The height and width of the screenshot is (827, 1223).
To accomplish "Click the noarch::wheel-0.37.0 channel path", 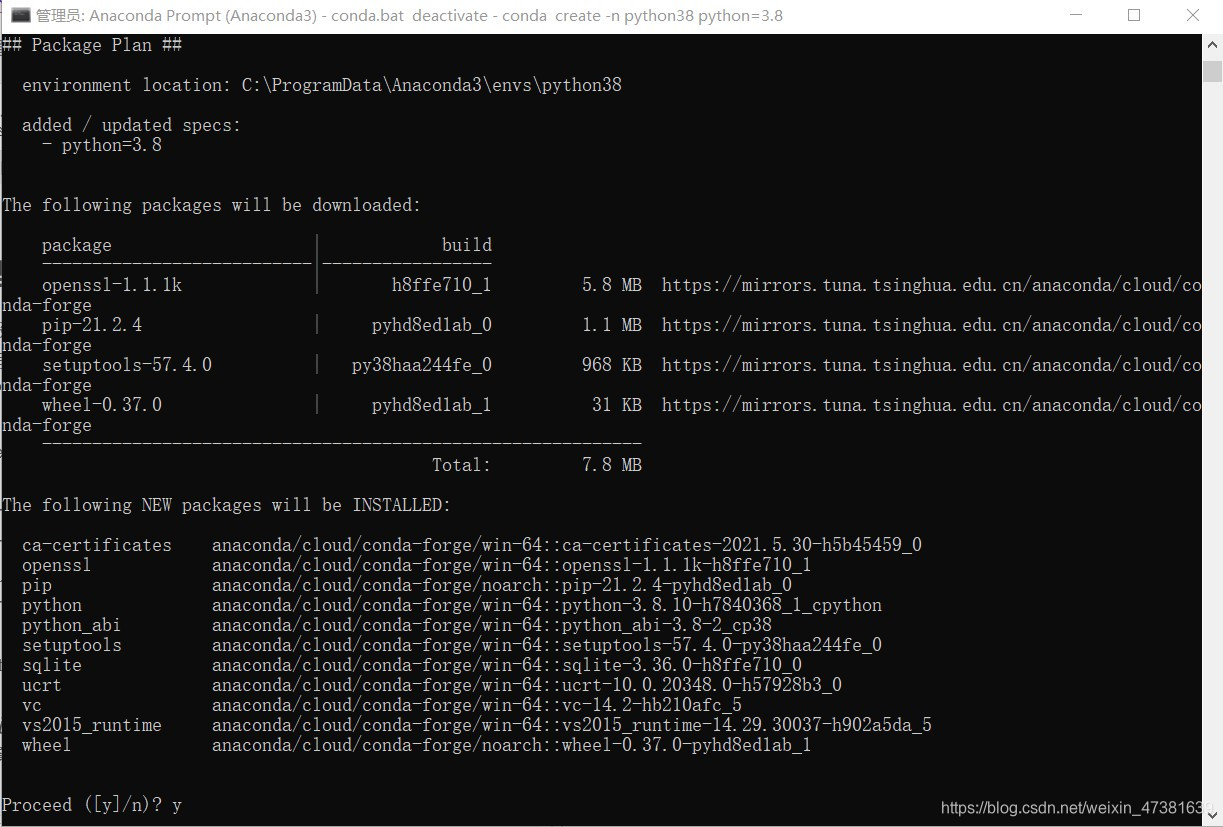I will click(x=512, y=745).
